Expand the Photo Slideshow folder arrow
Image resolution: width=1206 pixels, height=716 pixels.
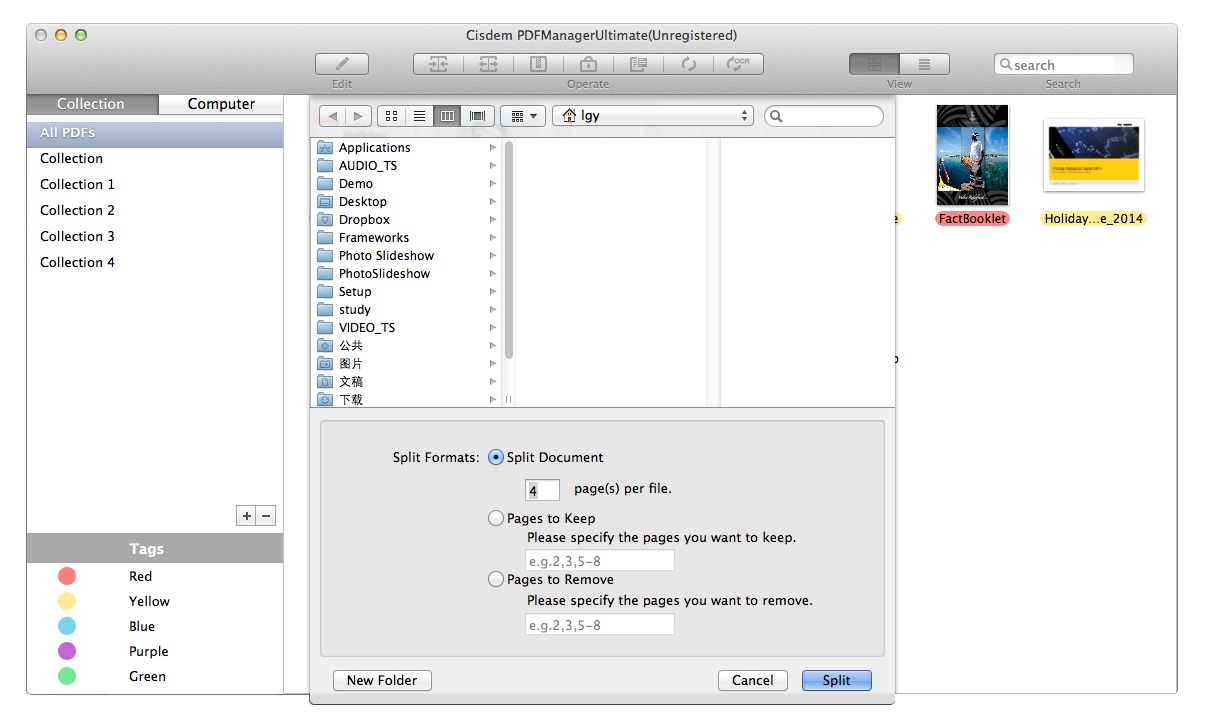[493, 256]
